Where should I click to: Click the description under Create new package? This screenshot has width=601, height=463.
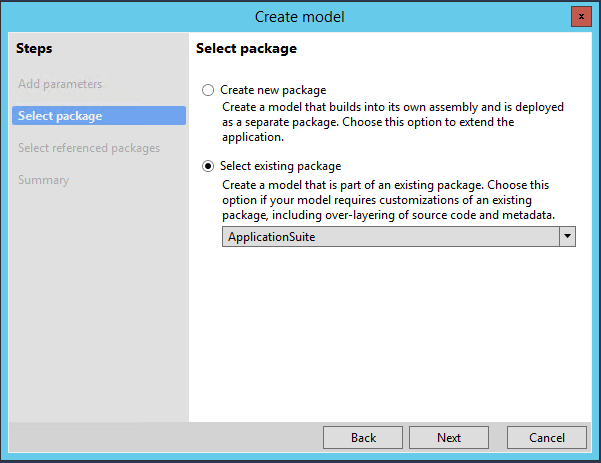380,121
